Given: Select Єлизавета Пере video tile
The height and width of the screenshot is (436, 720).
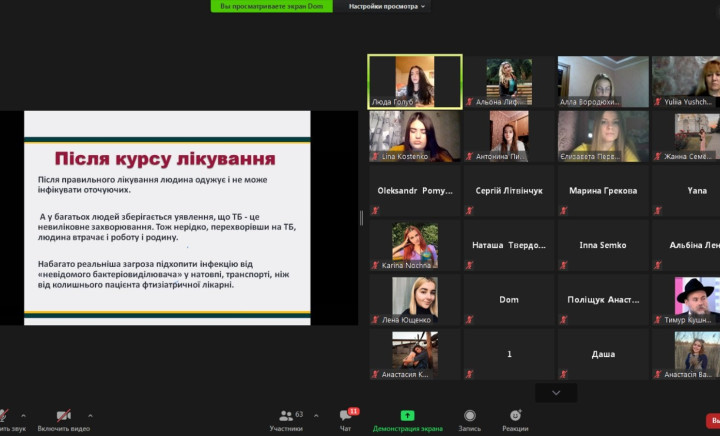Looking at the screenshot, I should (x=603, y=136).
